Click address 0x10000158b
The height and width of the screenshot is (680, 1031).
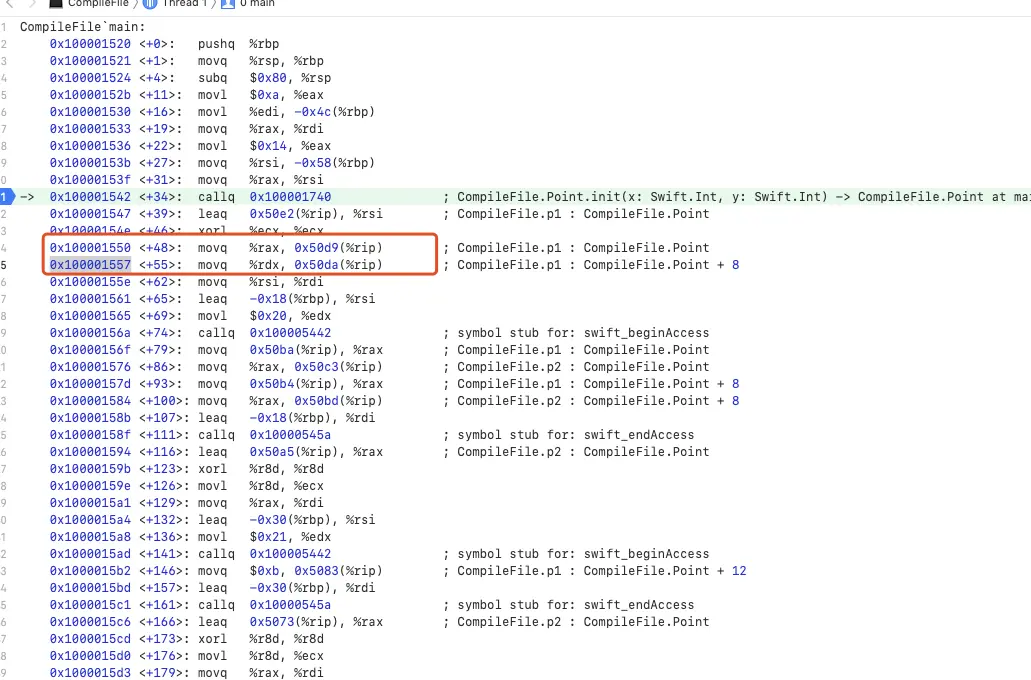pos(90,418)
